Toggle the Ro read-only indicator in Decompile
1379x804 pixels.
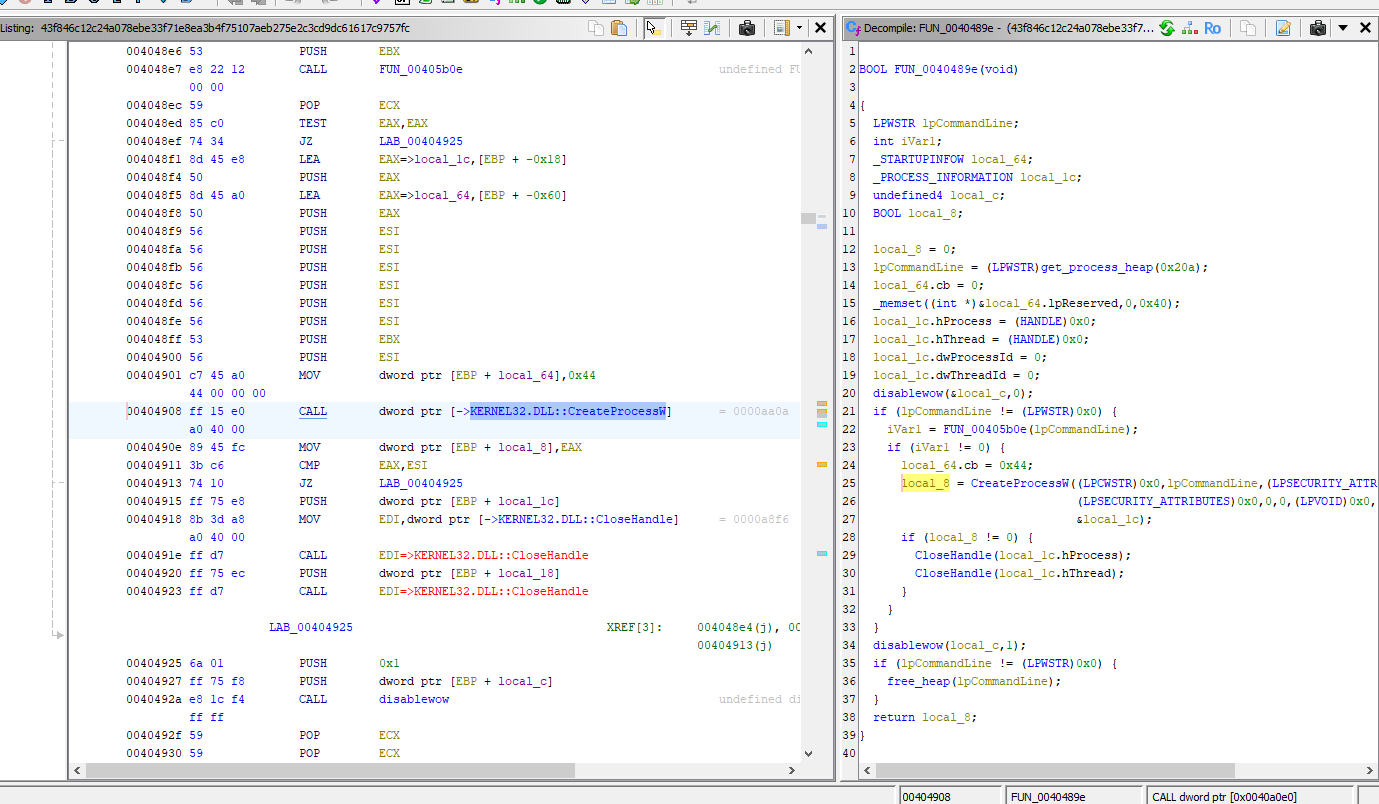tap(1212, 28)
